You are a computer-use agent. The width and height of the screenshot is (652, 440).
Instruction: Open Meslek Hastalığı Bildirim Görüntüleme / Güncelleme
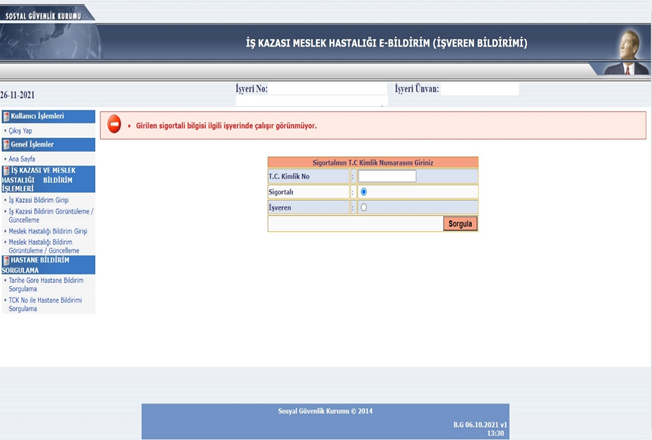point(44,246)
